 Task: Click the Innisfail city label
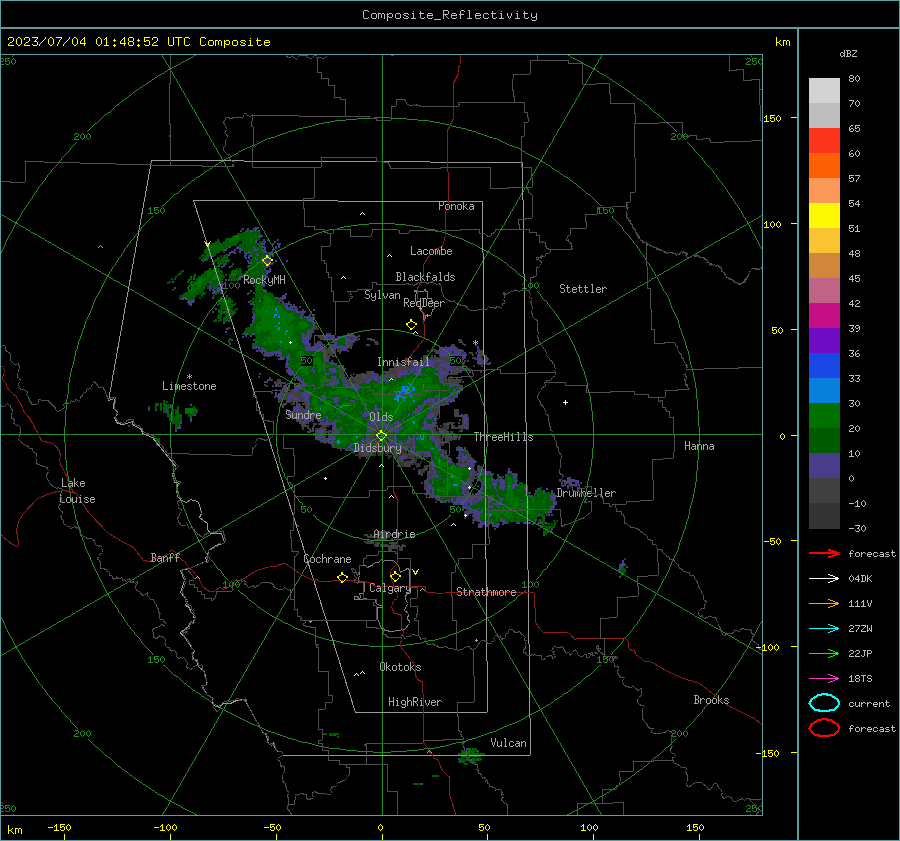coord(403,362)
